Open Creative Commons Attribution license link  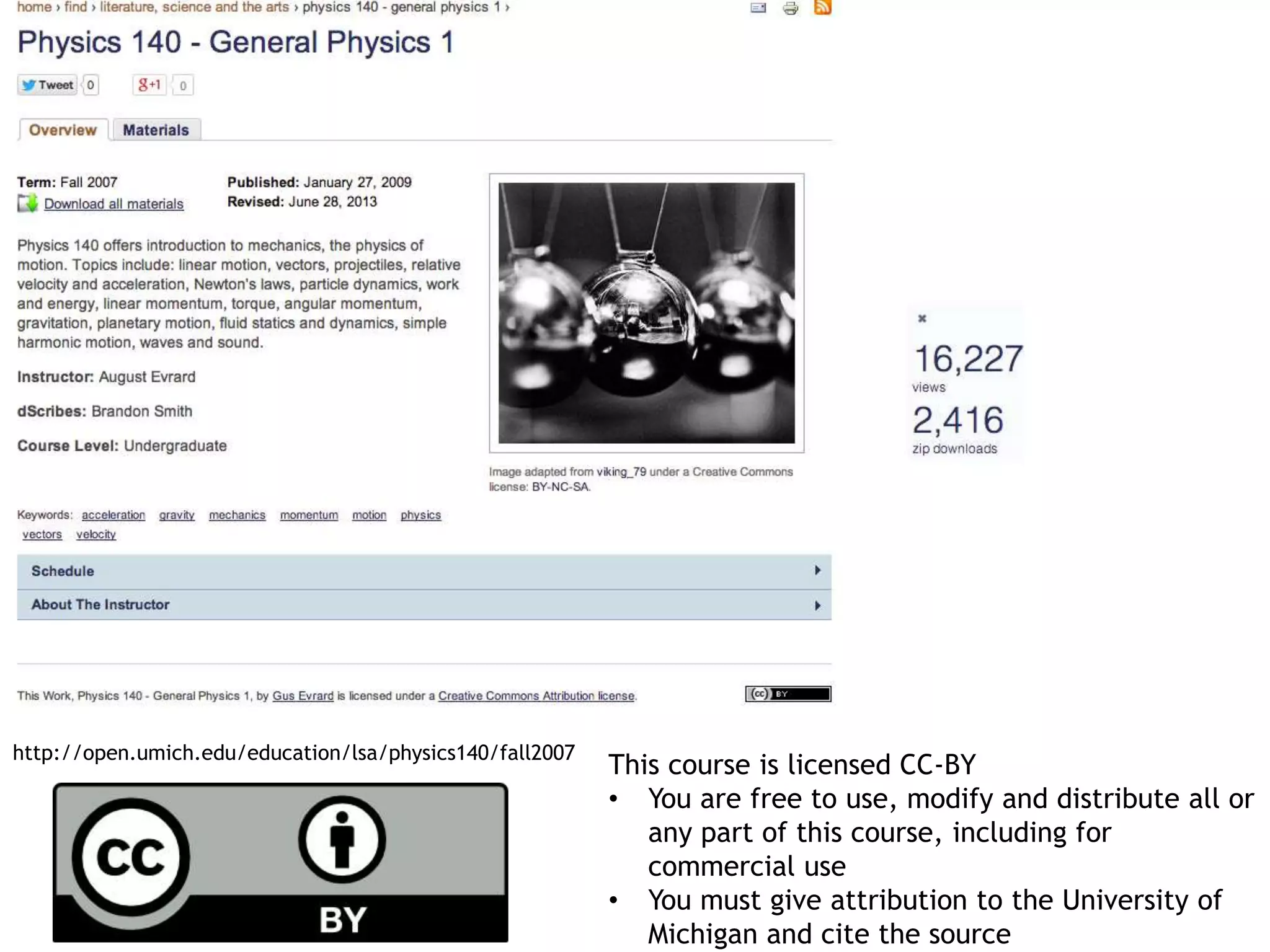pos(536,696)
